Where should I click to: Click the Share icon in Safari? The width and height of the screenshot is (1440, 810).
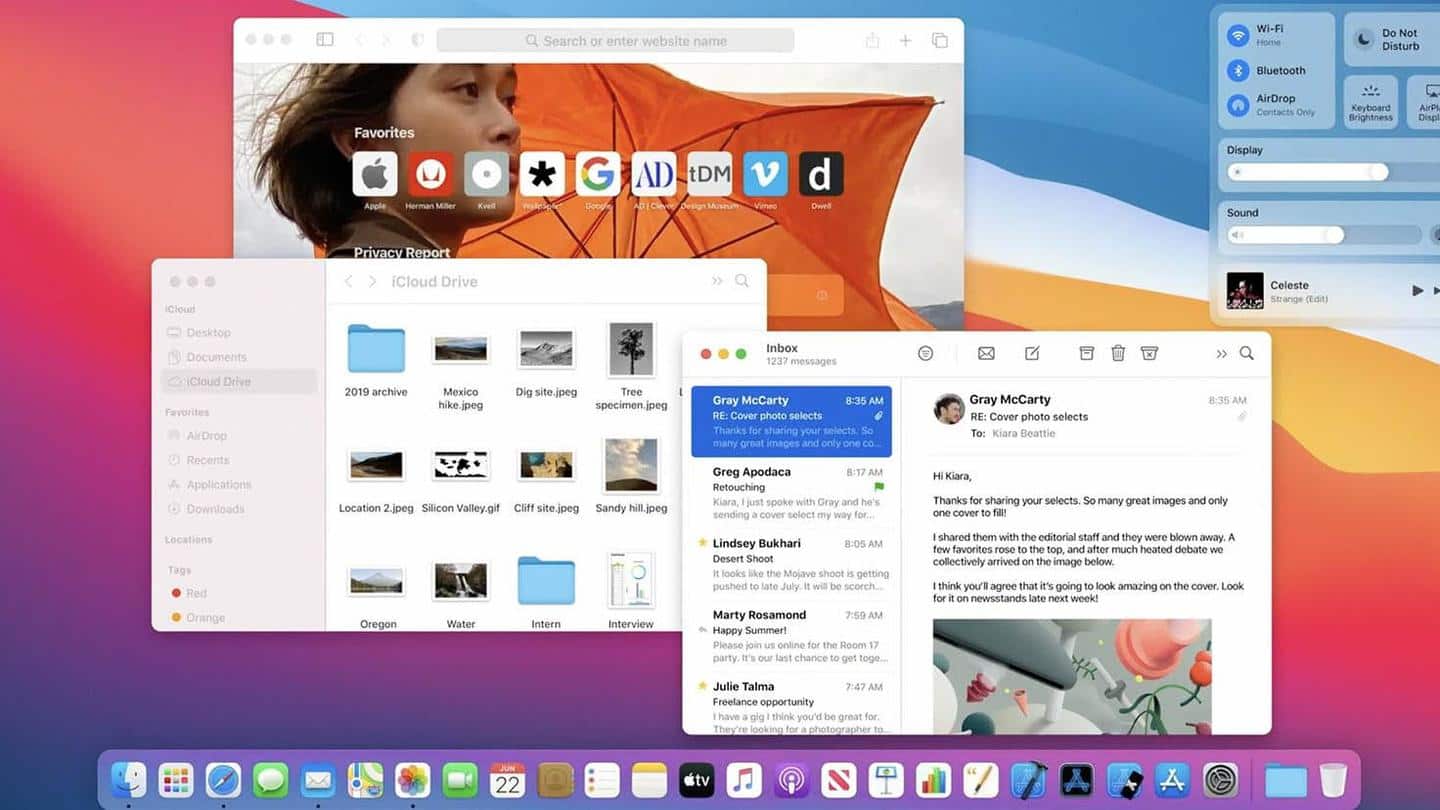point(872,40)
